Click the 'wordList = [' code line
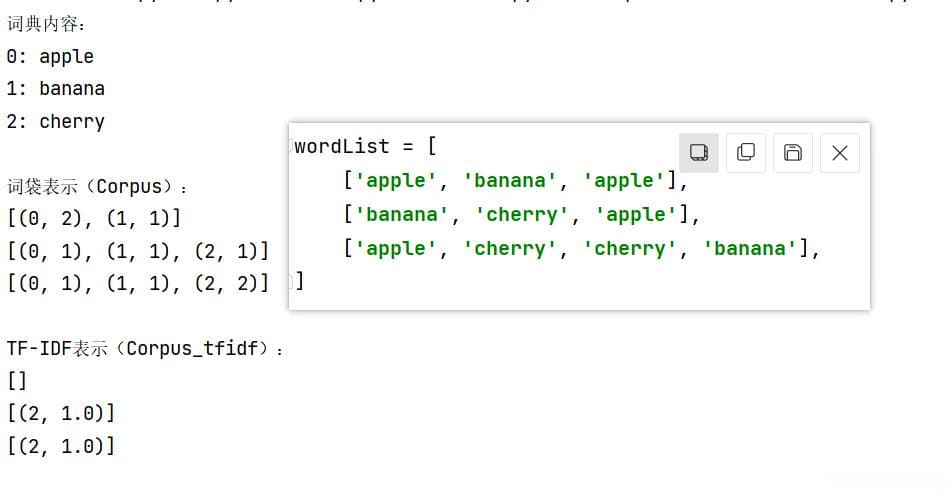Image resolution: width=949 pixels, height=500 pixels. click(x=365, y=146)
